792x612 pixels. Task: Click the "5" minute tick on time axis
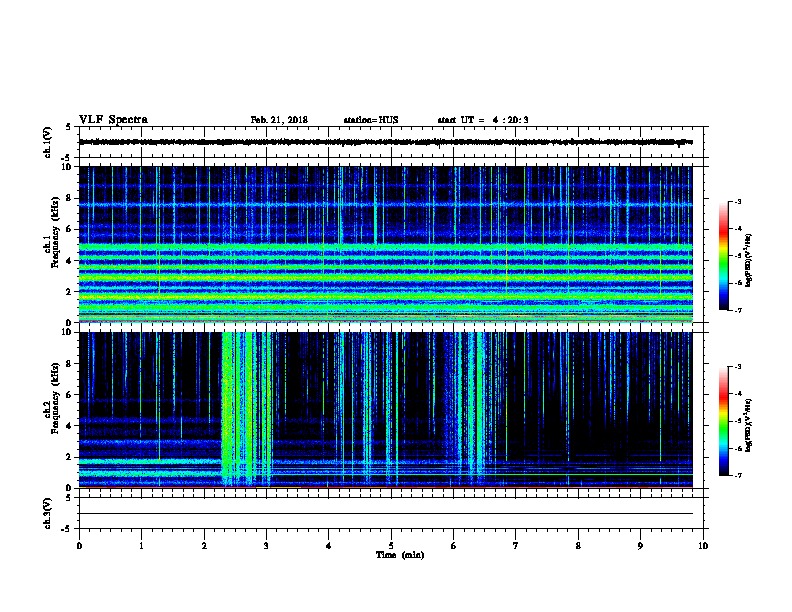point(391,546)
